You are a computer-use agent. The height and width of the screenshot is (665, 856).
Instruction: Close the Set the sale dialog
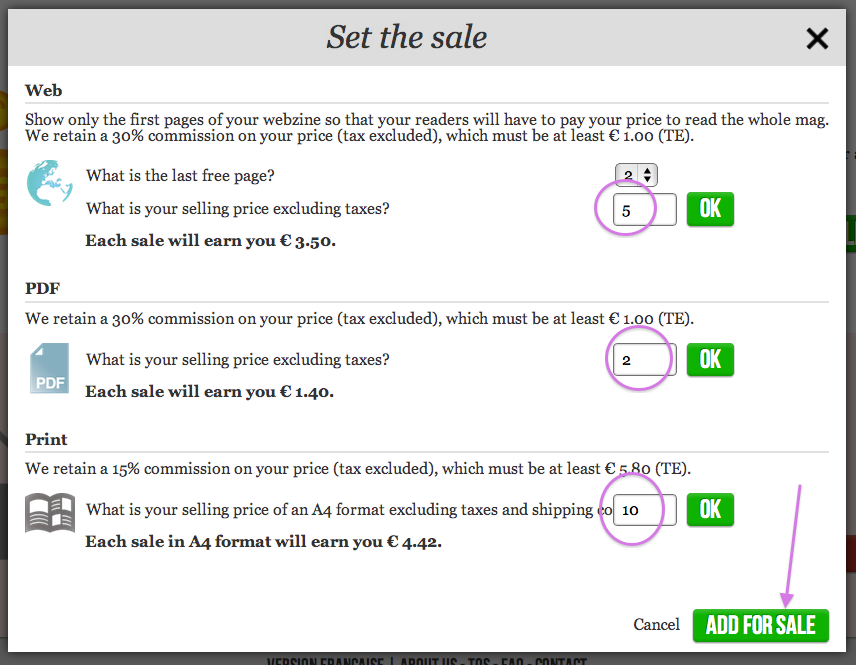pyautogui.click(x=817, y=39)
